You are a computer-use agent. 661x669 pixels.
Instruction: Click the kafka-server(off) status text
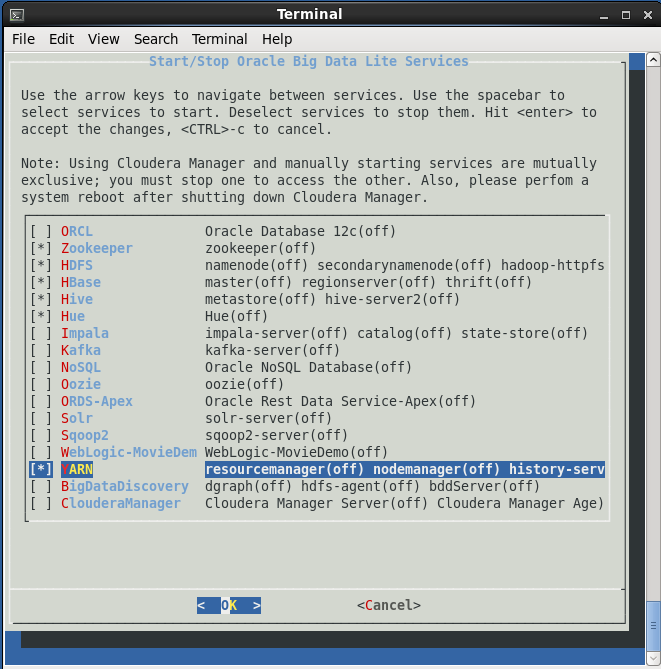pos(272,350)
